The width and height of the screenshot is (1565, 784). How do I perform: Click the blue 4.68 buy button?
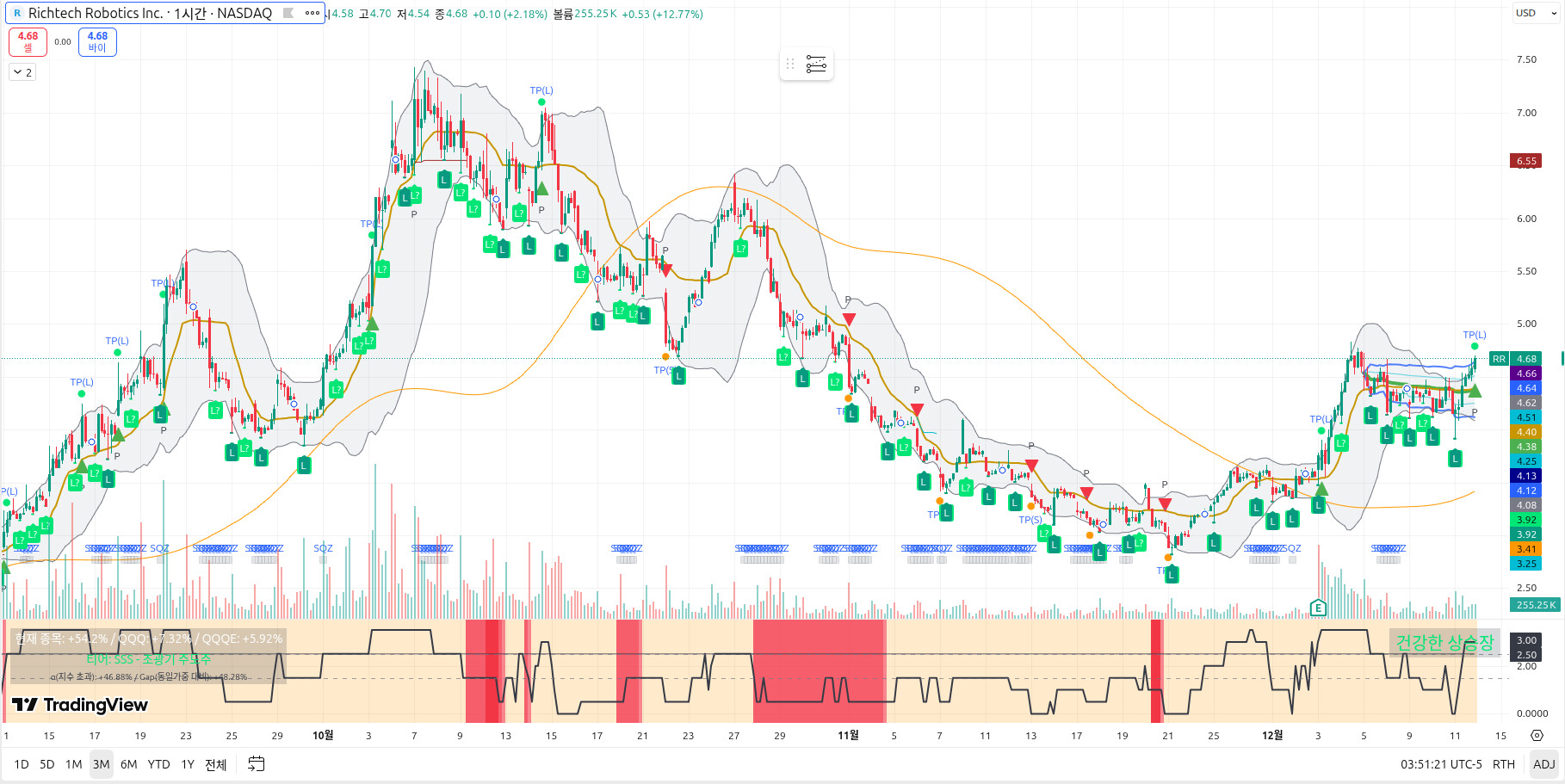coord(97,41)
